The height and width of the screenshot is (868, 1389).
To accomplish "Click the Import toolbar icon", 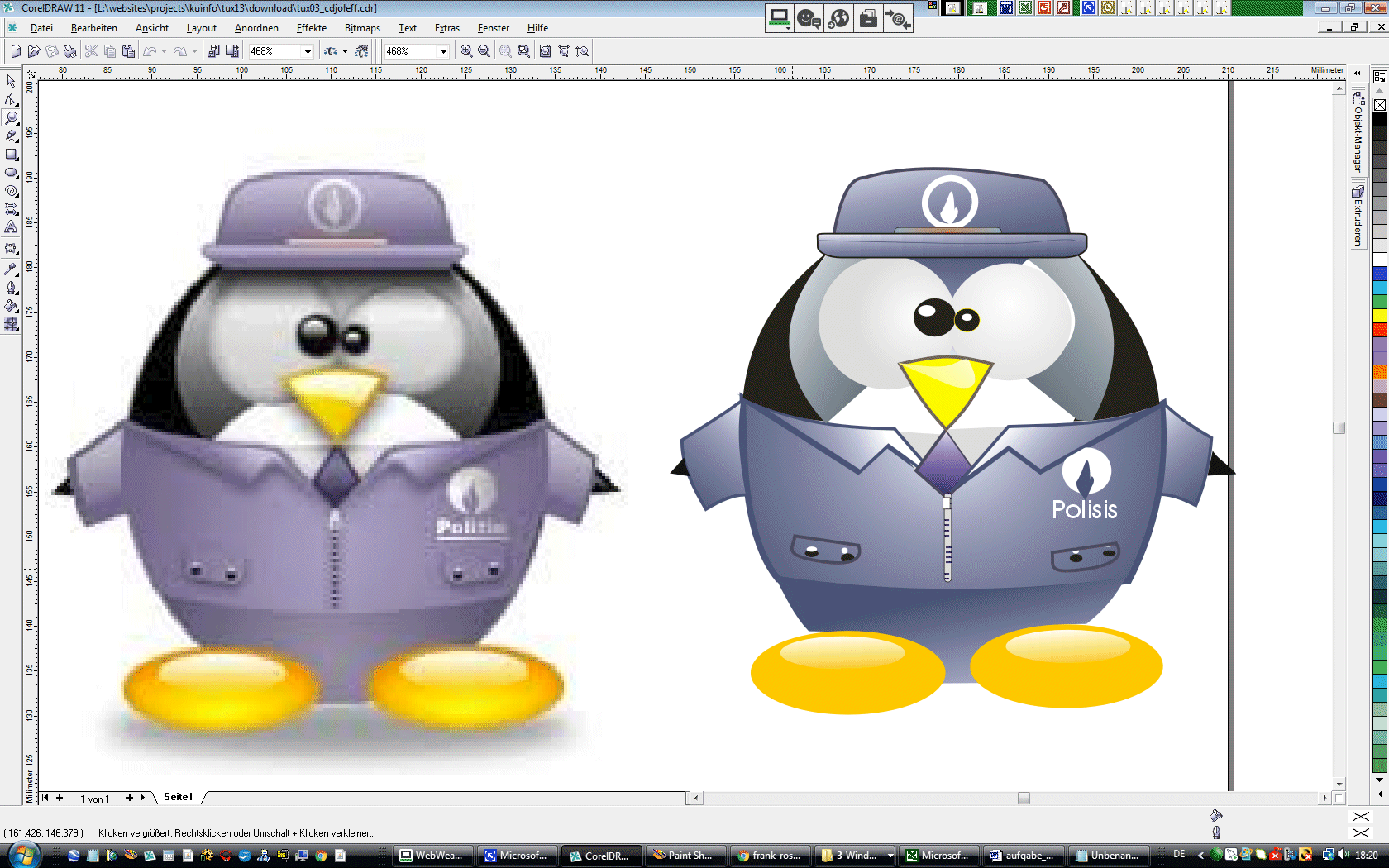I will (213, 51).
